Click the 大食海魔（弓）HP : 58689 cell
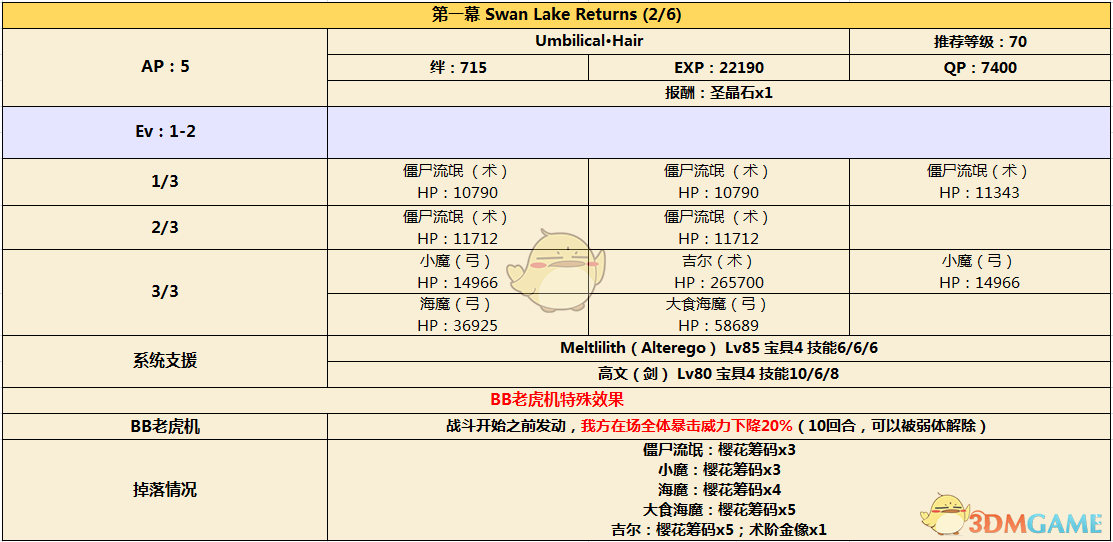The width and height of the screenshot is (1113, 542). click(x=719, y=314)
